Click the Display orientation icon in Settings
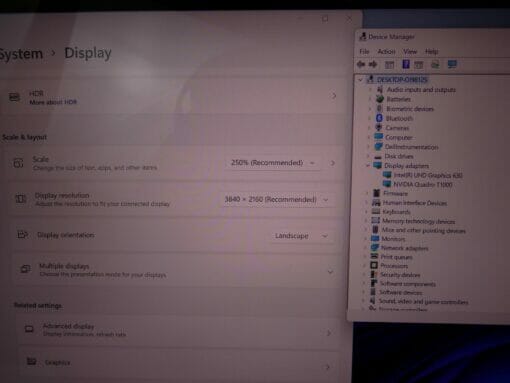 22,234
